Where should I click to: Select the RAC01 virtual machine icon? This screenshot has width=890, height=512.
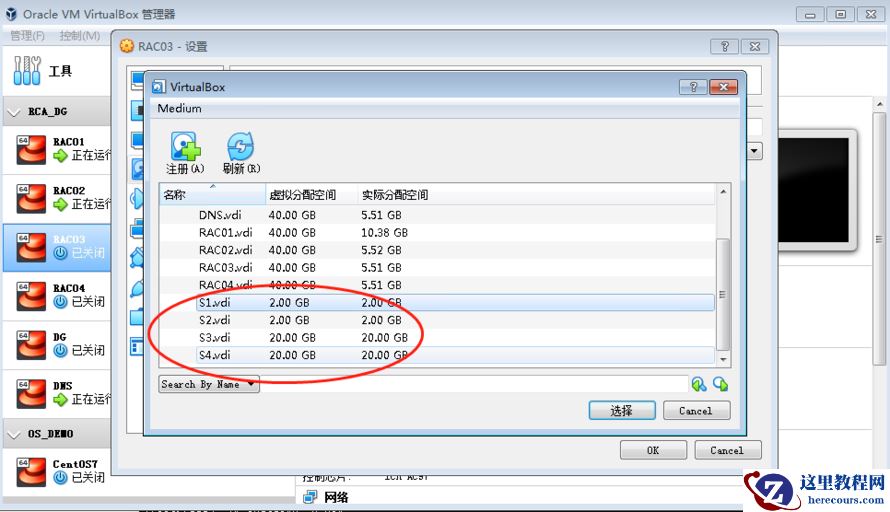coord(31,149)
